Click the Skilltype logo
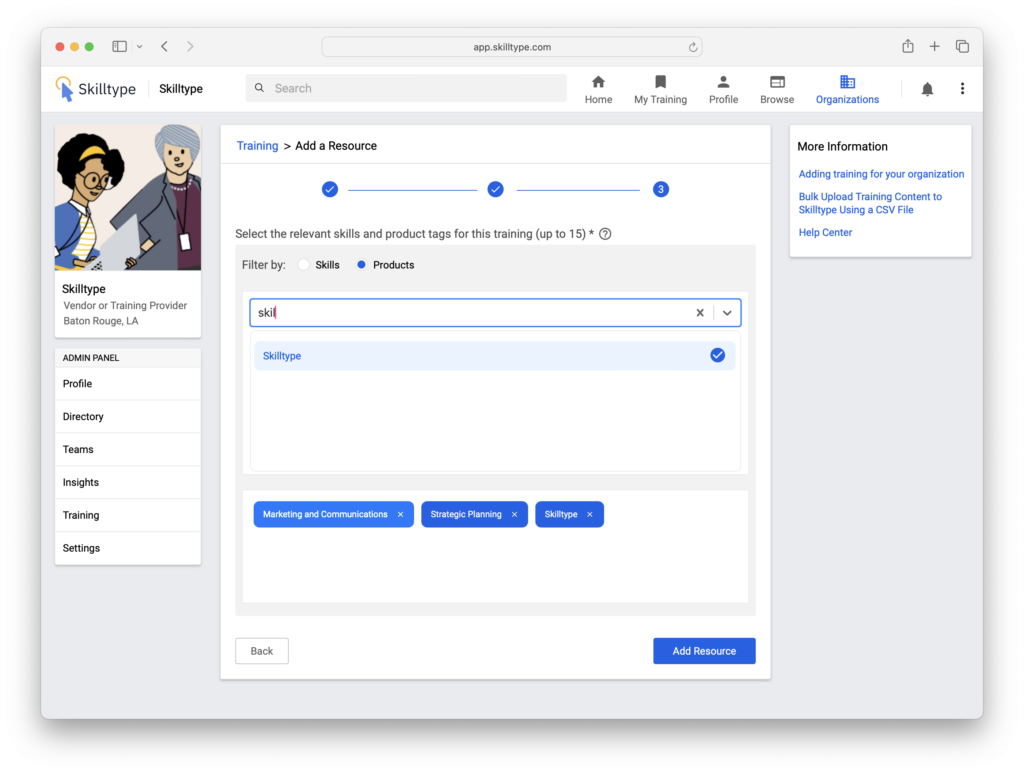The image size is (1024, 773). 96,89
